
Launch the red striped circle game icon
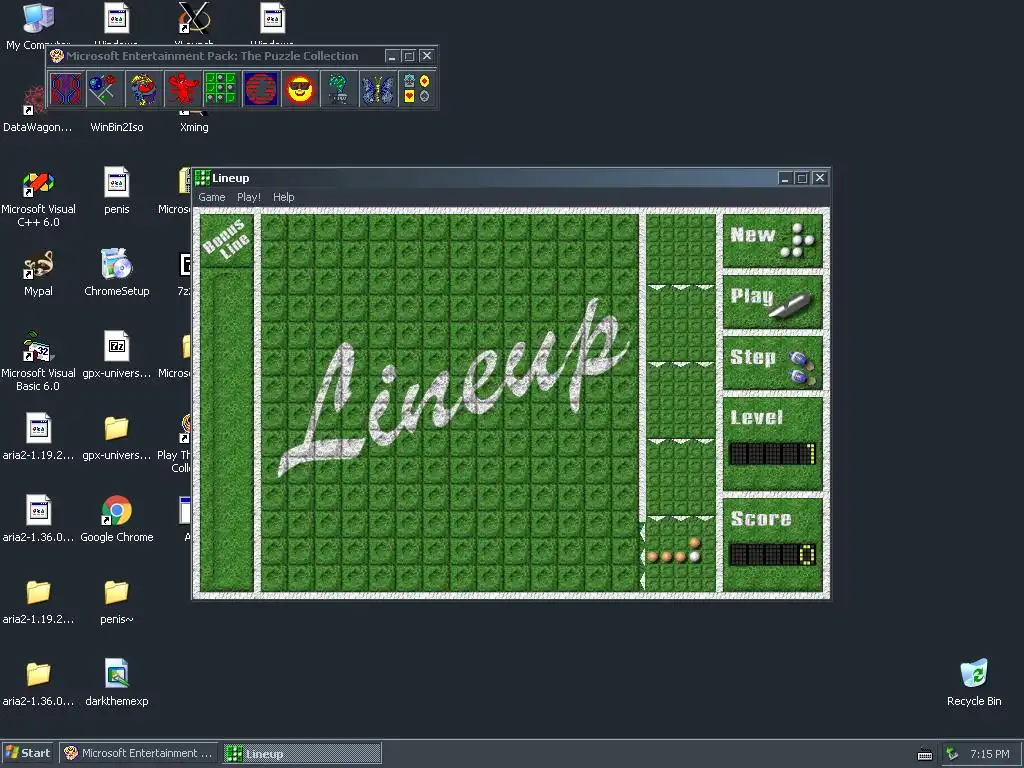point(261,89)
